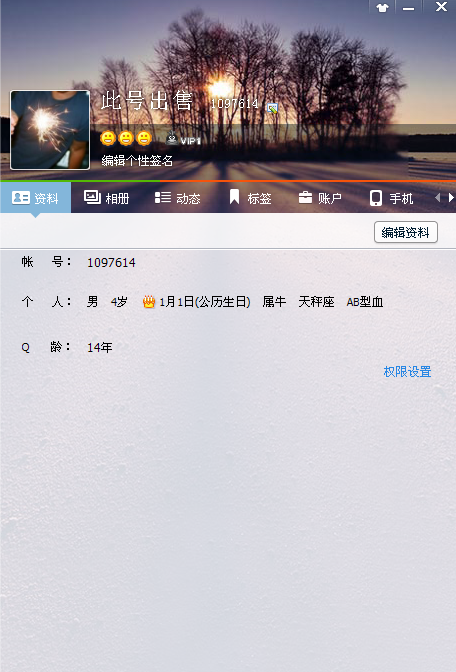Go to the 账户 account tab

tap(320, 198)
